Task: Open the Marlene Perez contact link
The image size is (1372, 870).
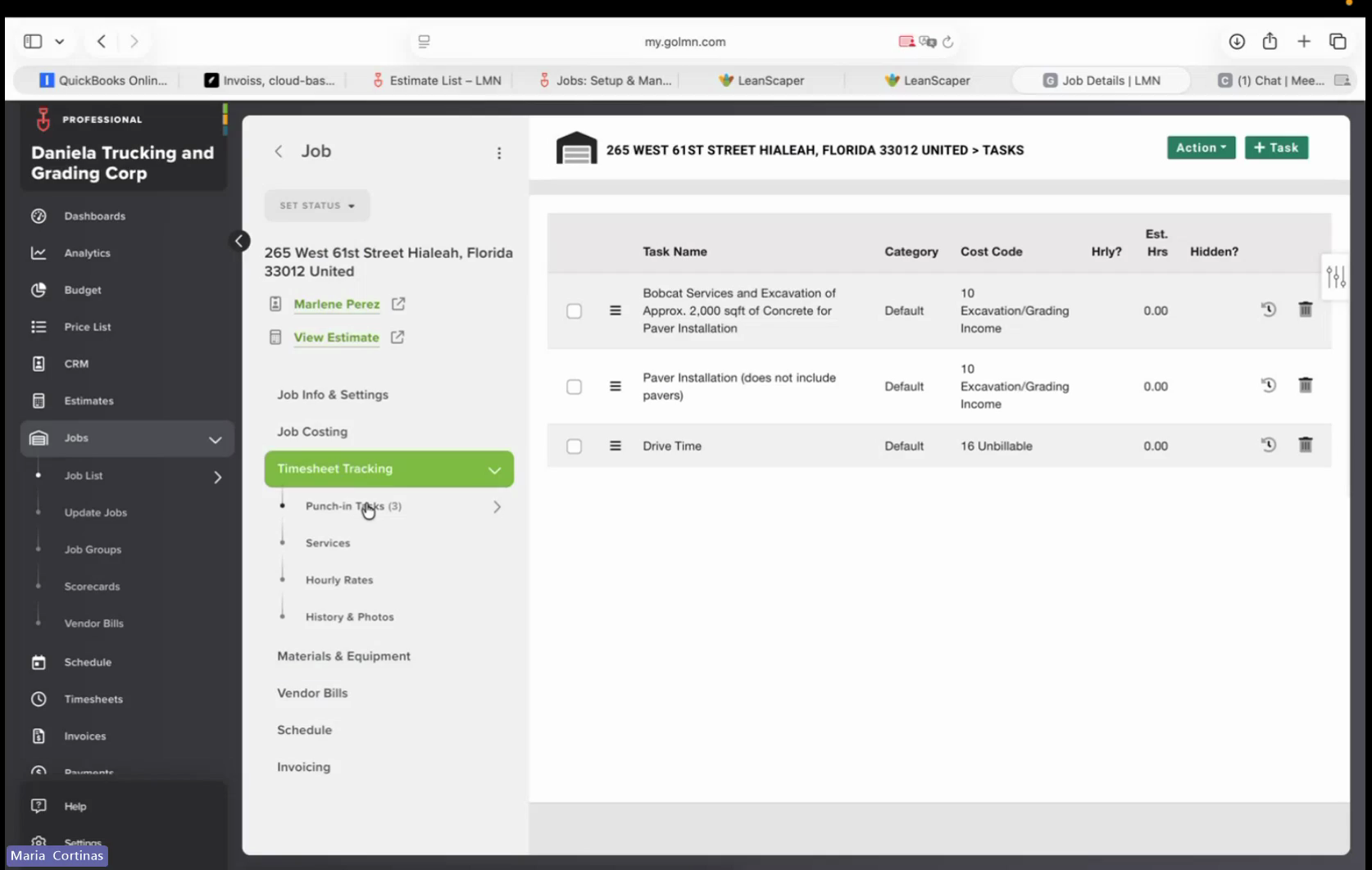Action: click(x=337, y=304)
